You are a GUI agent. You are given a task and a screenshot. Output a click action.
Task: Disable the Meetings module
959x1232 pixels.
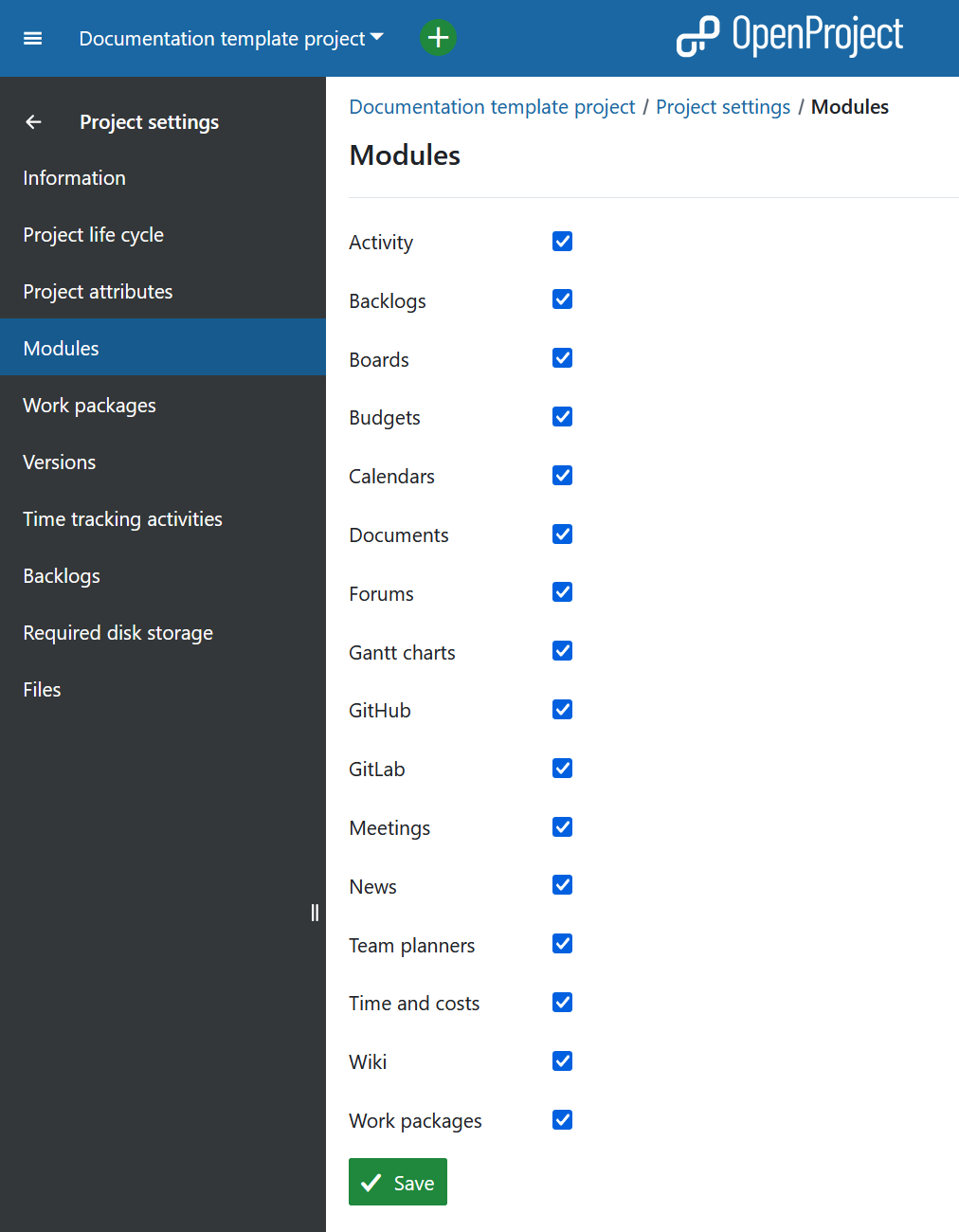563,827
